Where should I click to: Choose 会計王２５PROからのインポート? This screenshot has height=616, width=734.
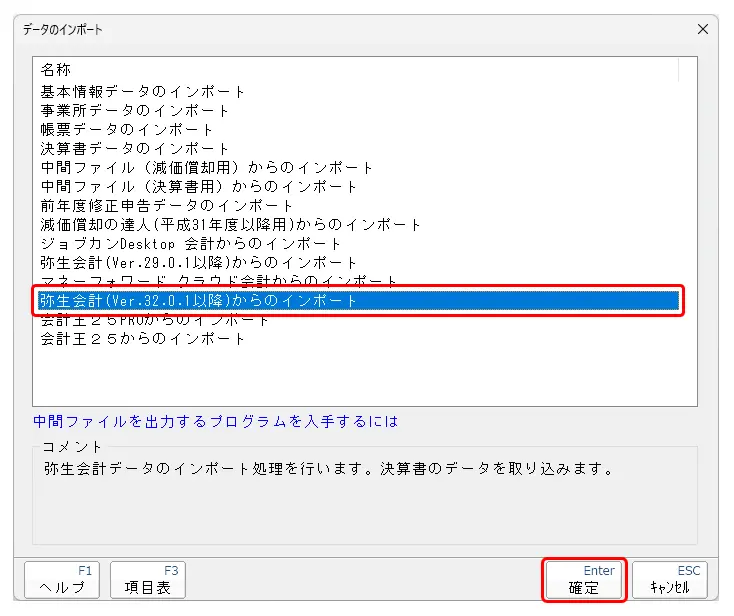(155, 320)
